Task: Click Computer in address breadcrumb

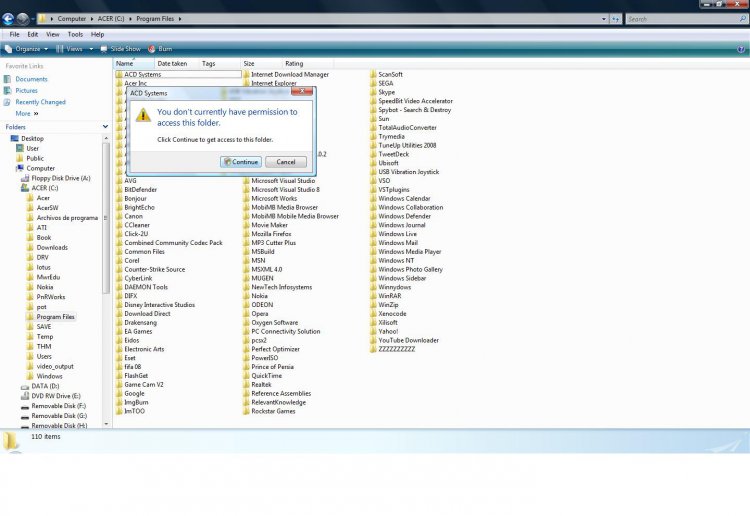Action: [x=71, y=19]
